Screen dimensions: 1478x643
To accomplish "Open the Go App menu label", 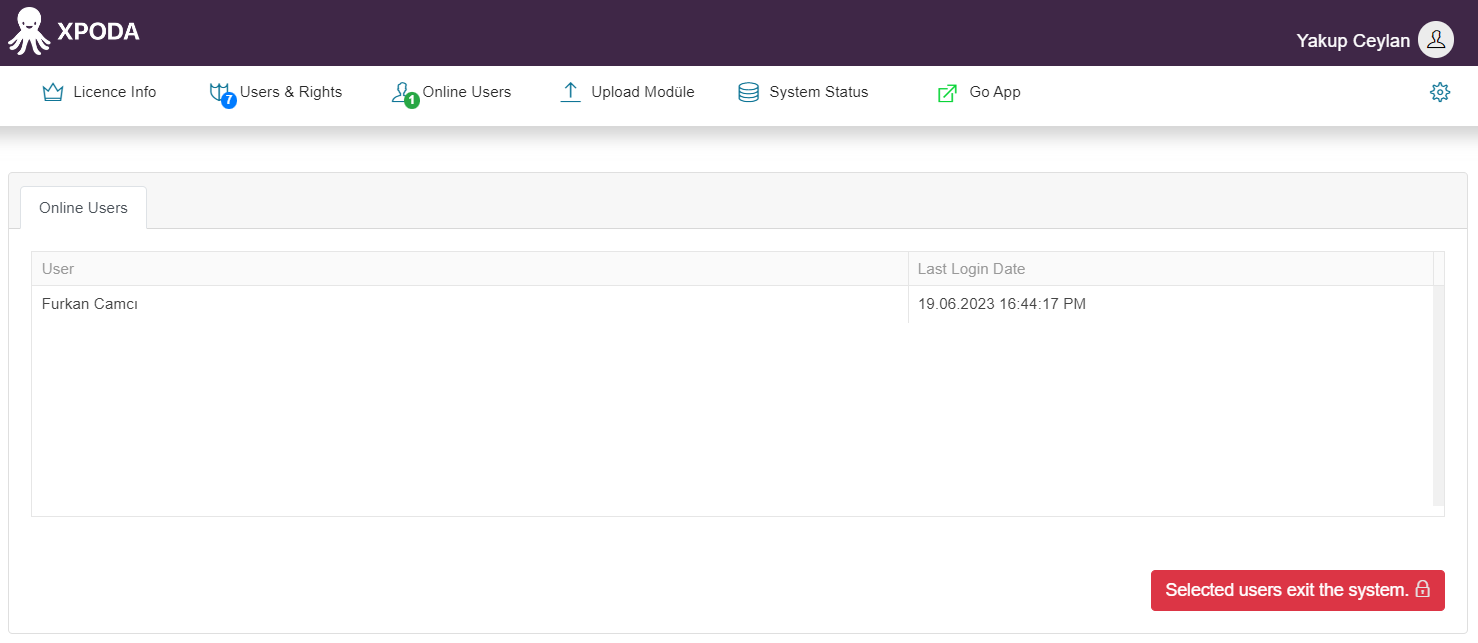I will [995, 92].
